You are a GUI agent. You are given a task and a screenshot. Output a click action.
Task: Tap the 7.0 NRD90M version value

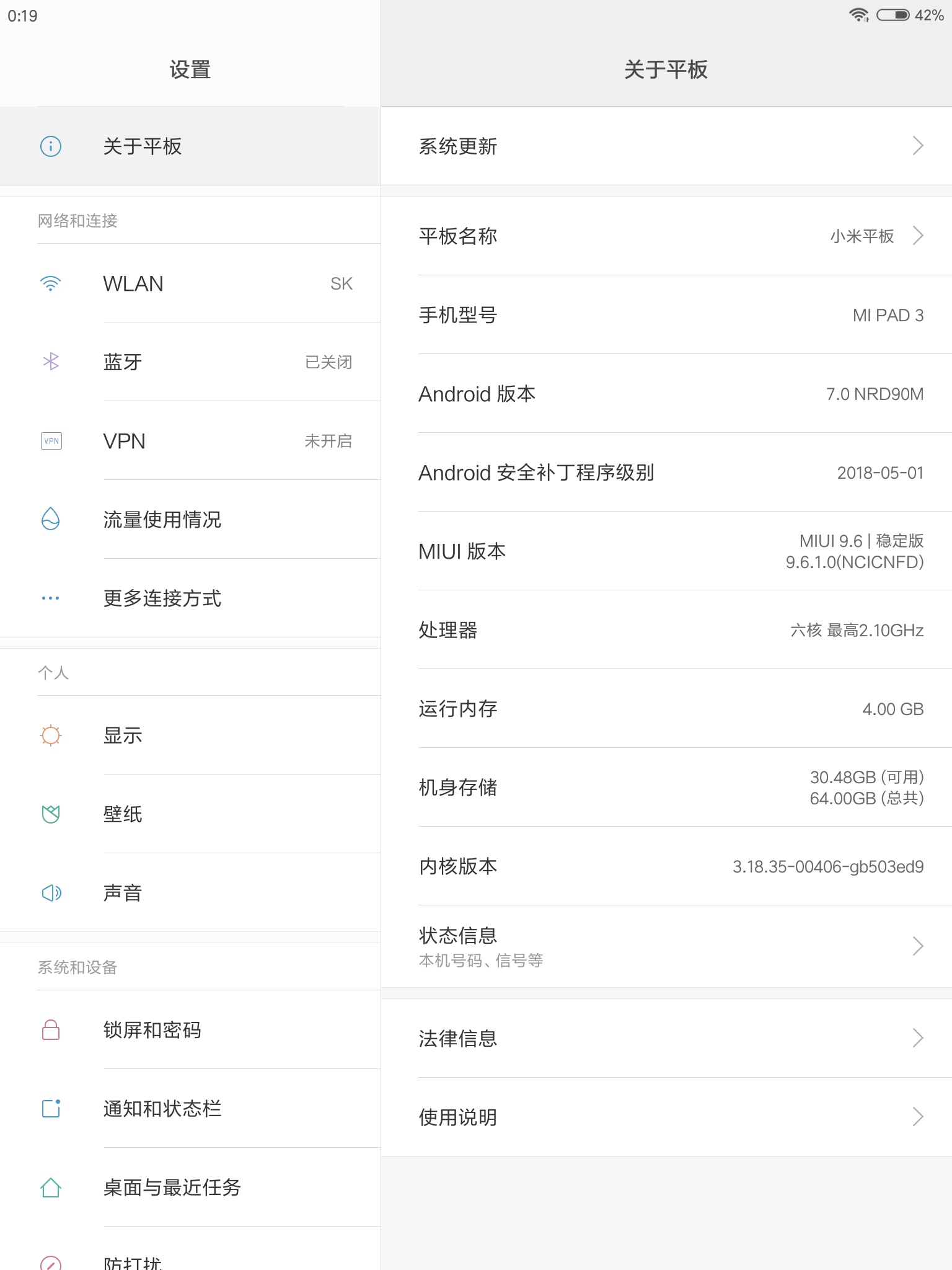pyautogui.click(x=875, y=394)
